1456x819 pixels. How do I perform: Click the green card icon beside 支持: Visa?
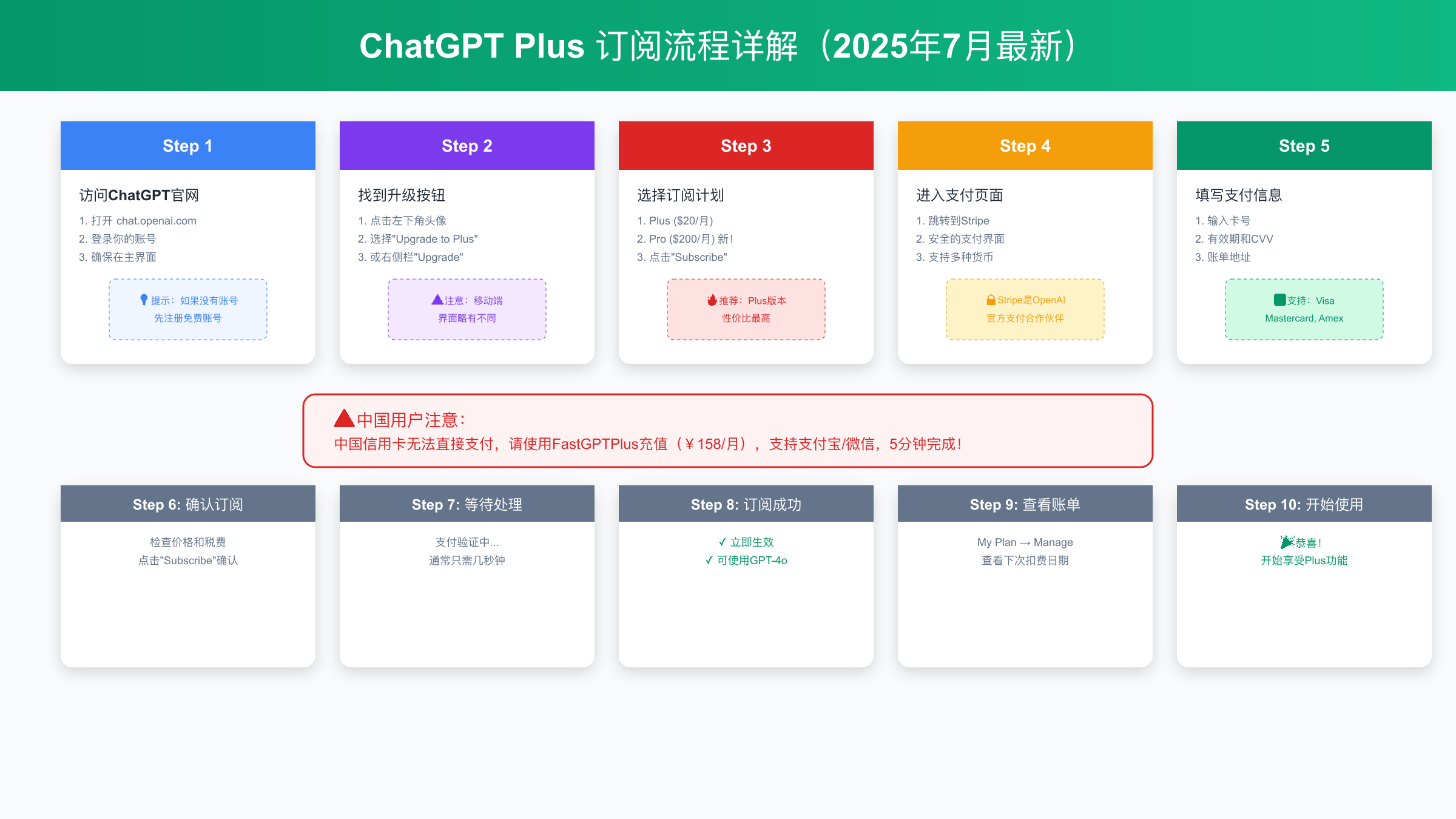coord(1280,300)
